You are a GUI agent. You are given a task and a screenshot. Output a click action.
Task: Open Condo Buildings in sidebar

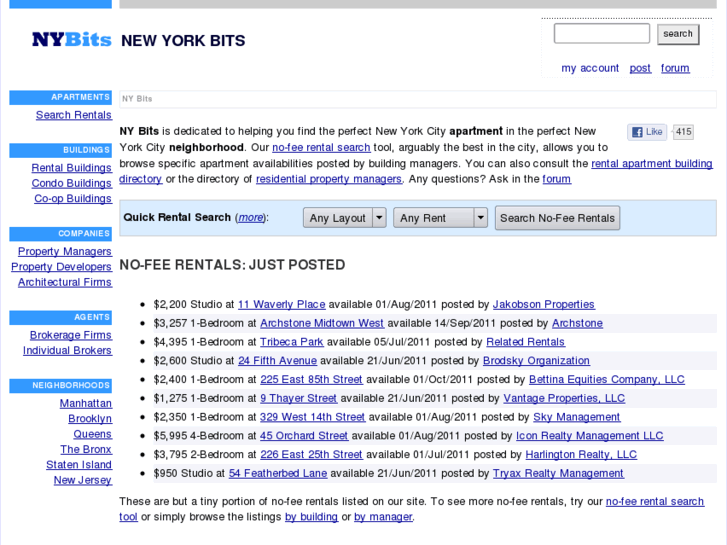click(71, 183)
